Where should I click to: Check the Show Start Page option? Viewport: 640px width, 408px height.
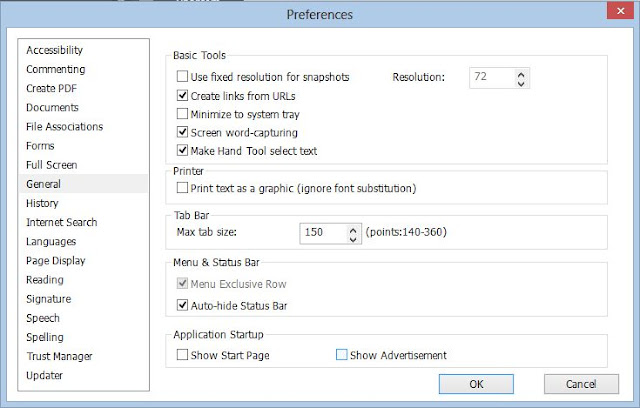click(x=182, y=355)
